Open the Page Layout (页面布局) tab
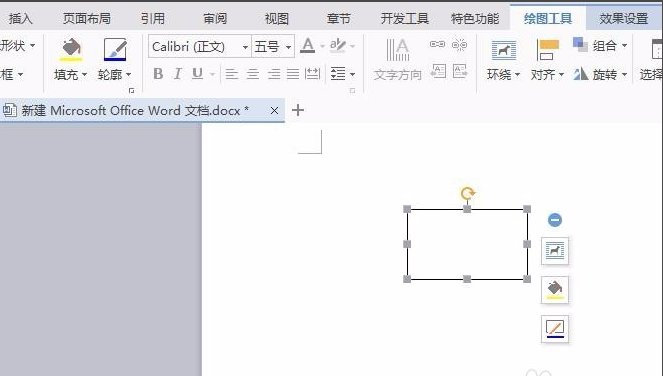663x376 pixels. pos(87,19)
